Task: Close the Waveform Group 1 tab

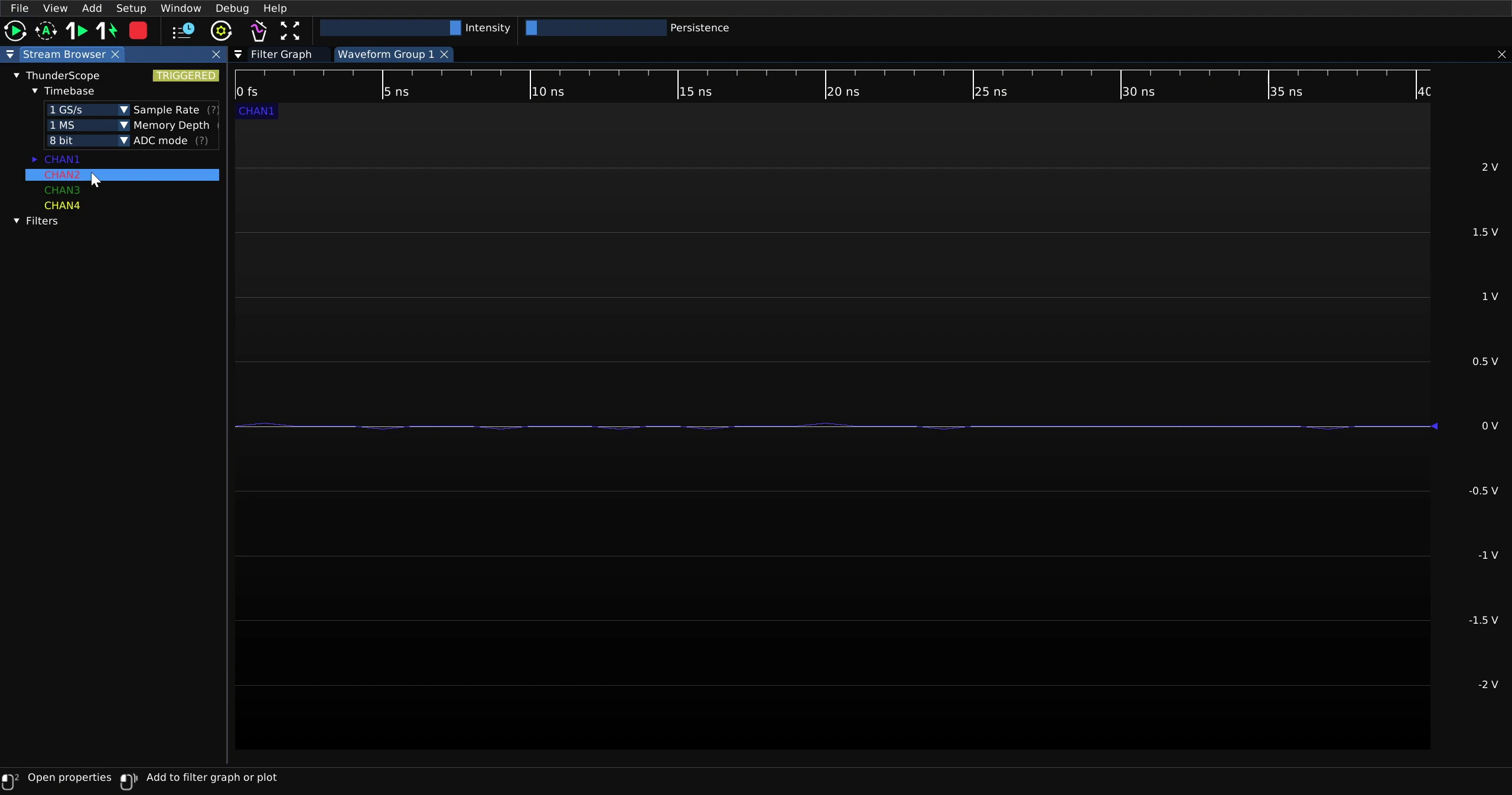Action: point(444,54)
